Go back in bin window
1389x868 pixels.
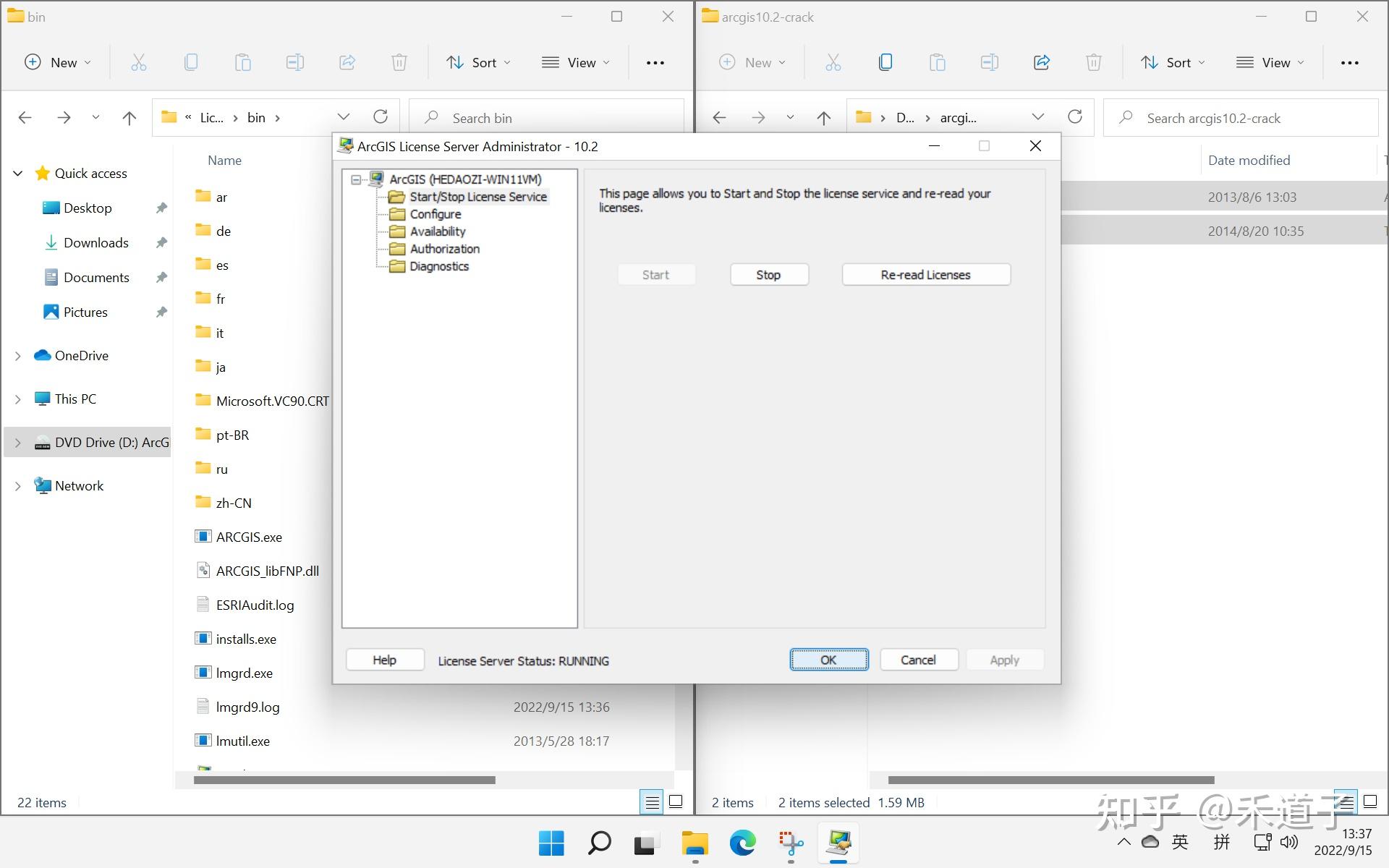(25, 118)
